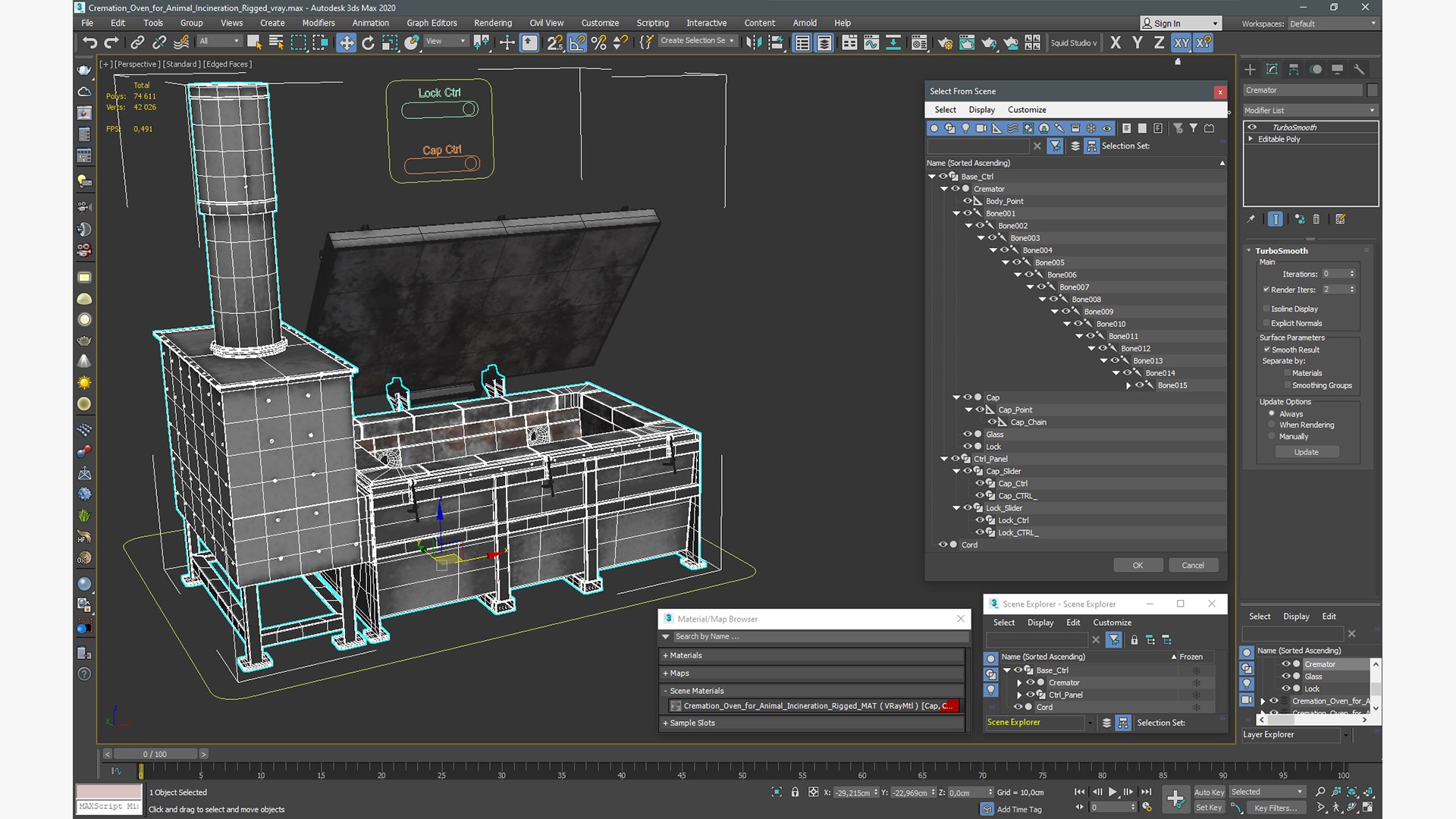Toggle the Percent Snap icon
The image size is (1456, 819).
[598, 42]
